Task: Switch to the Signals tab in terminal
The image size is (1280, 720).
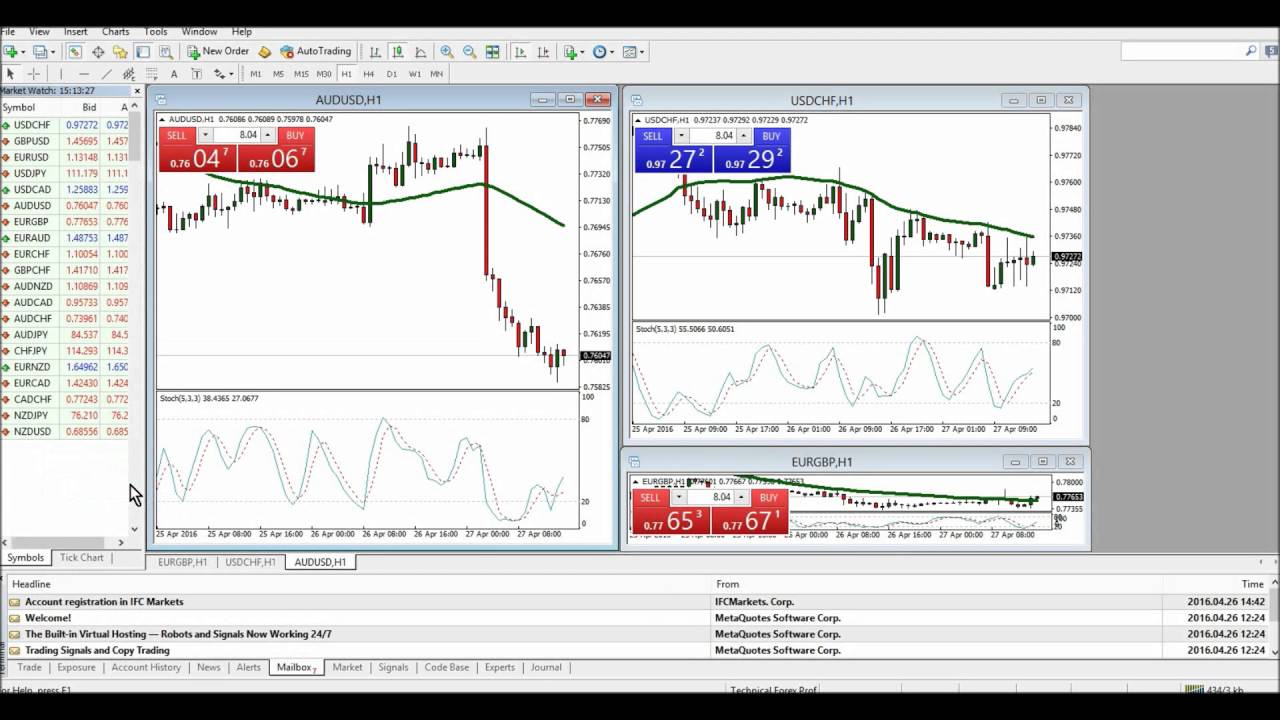Action: [393, 667]
